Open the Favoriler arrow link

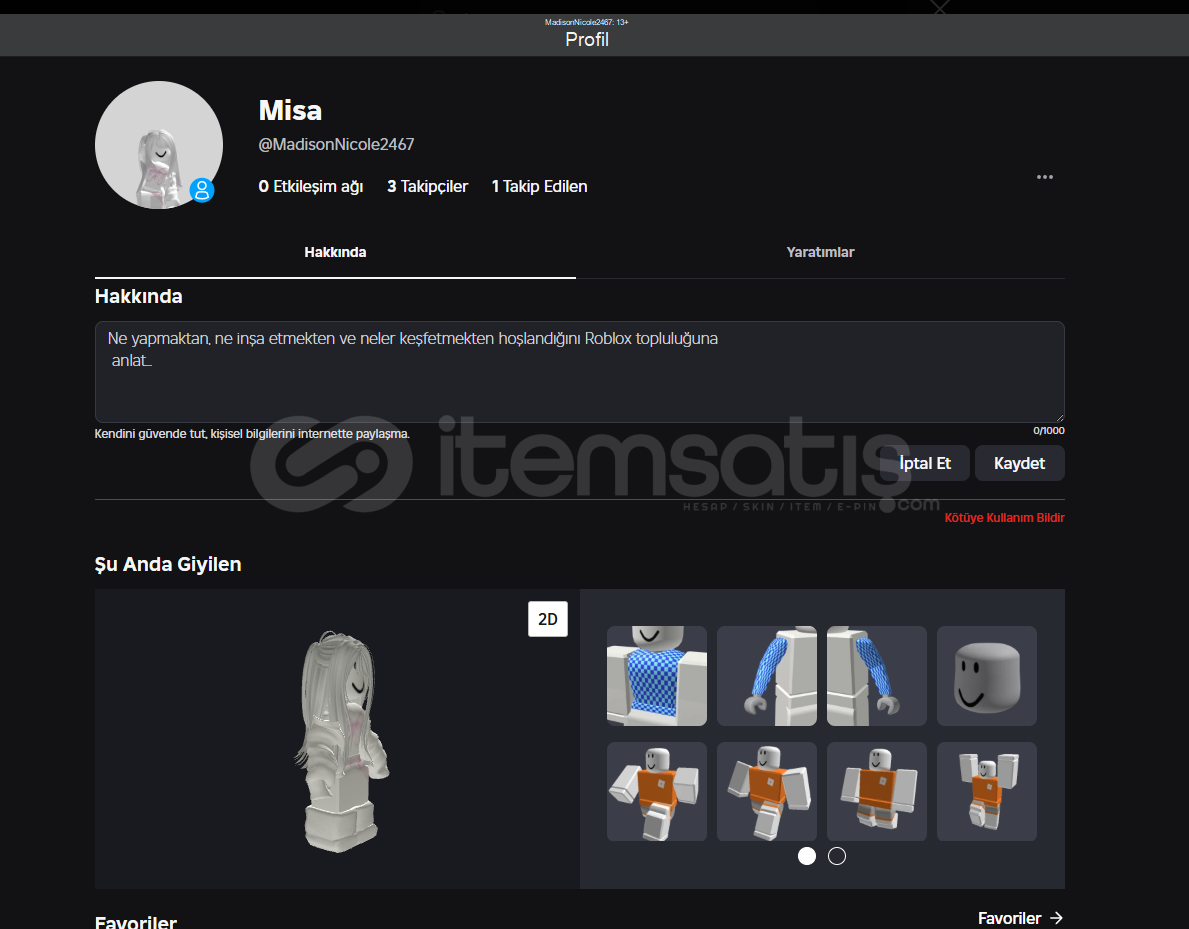[x=1021, y=918]
